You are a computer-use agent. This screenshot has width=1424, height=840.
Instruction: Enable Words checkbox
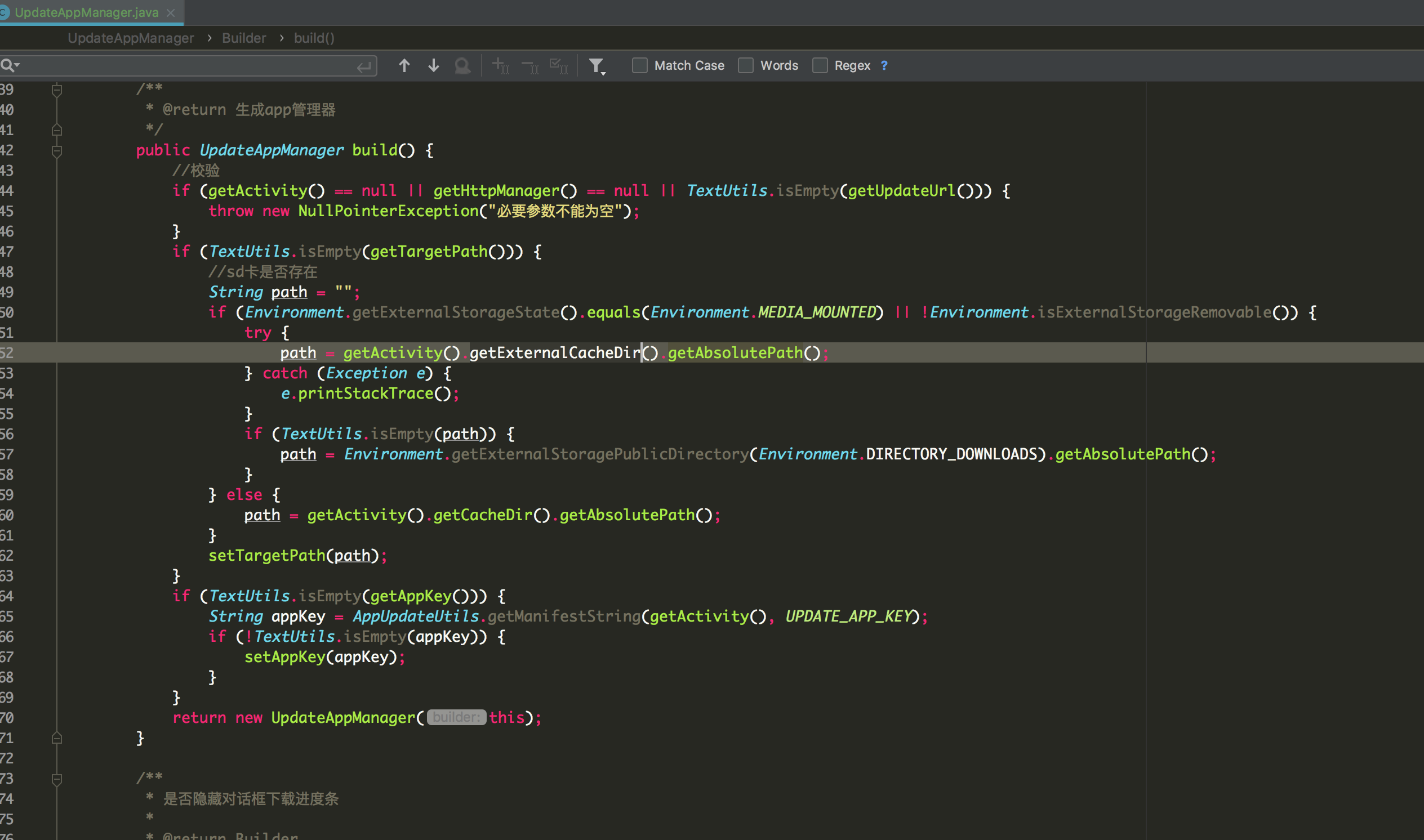point(746,66)
